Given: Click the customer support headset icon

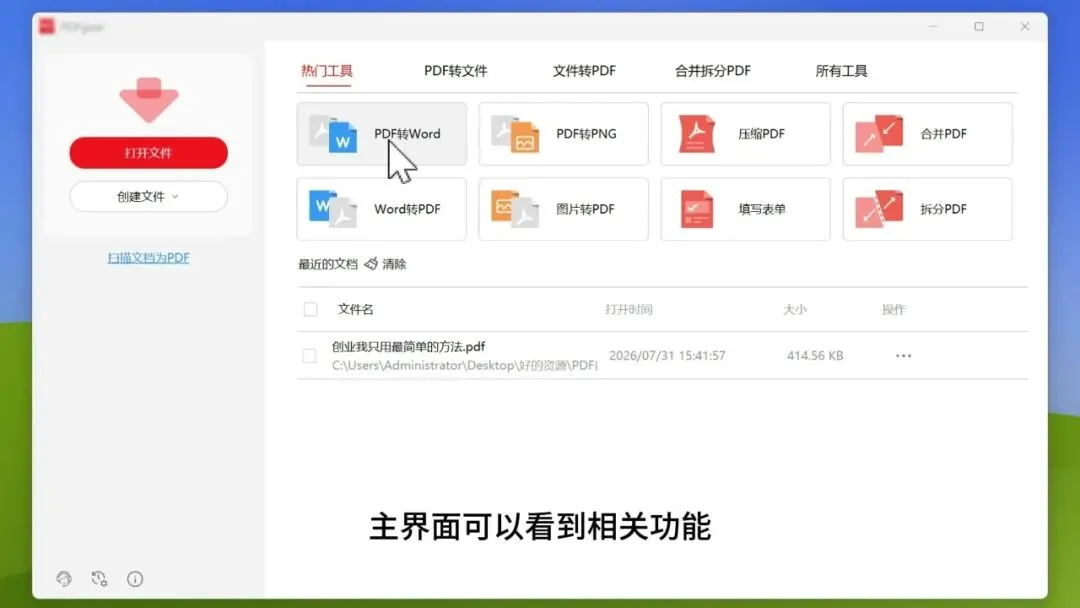Looking at the screenshot, I should (64, 578).
